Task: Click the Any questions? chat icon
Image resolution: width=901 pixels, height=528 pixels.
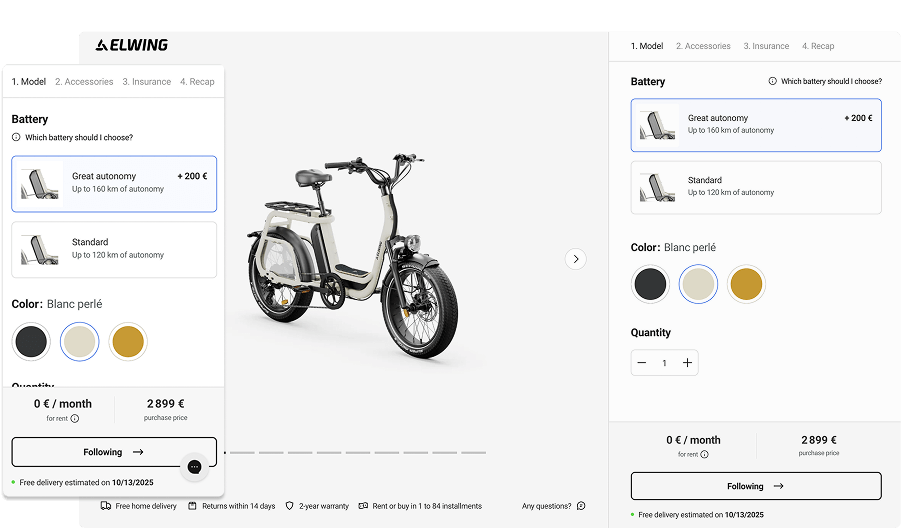Action: 581,506
